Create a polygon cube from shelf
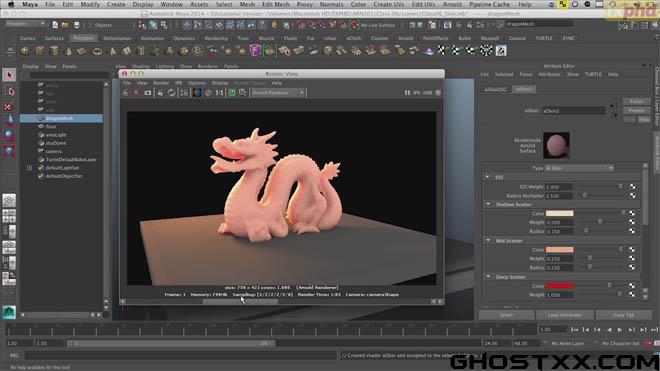This screenshot has height=371, width=660. point(40,51)
